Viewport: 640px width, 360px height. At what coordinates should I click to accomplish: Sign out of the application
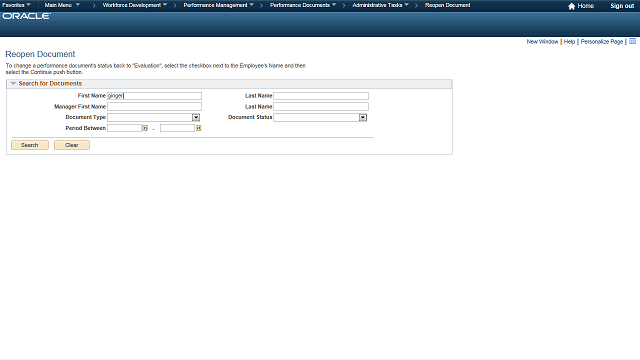pyautogui.click(x=622, y=6)
